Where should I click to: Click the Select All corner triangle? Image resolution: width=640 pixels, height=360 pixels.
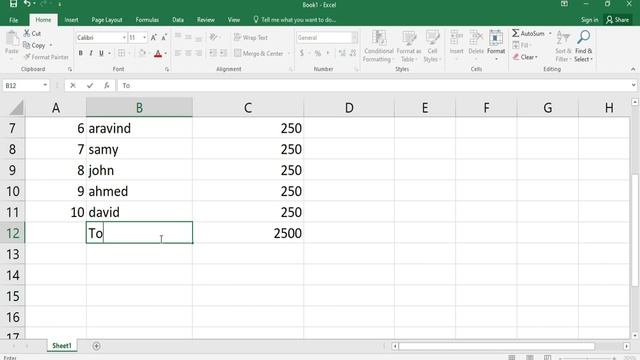point(16,108)
